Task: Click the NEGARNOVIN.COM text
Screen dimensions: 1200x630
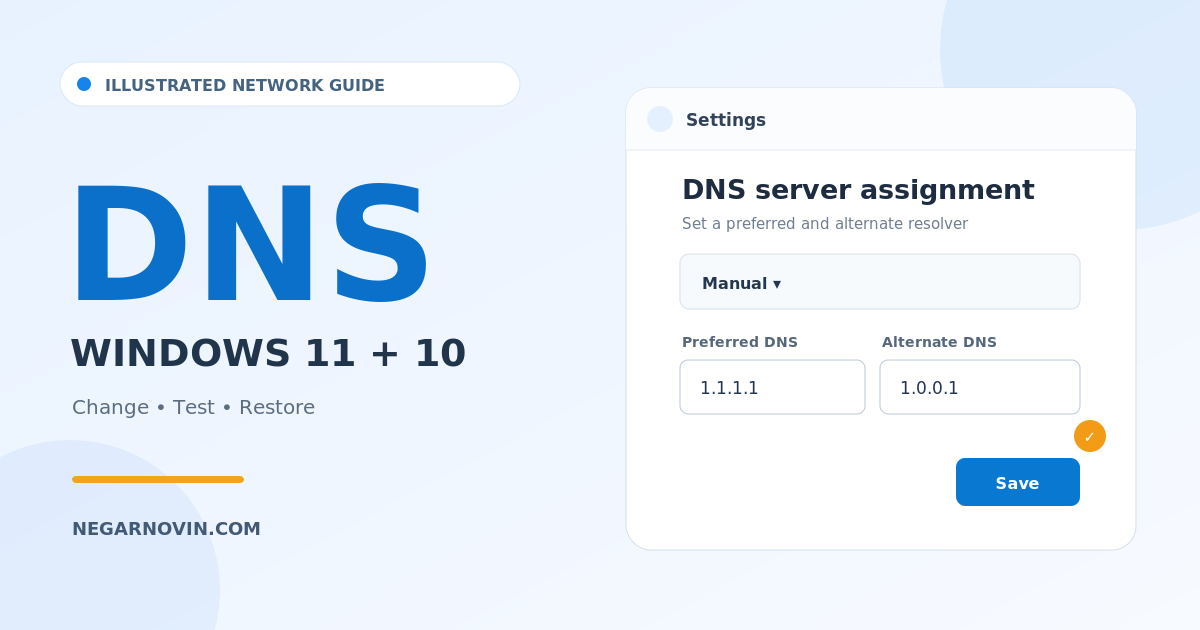Action: tap(166, 529)
